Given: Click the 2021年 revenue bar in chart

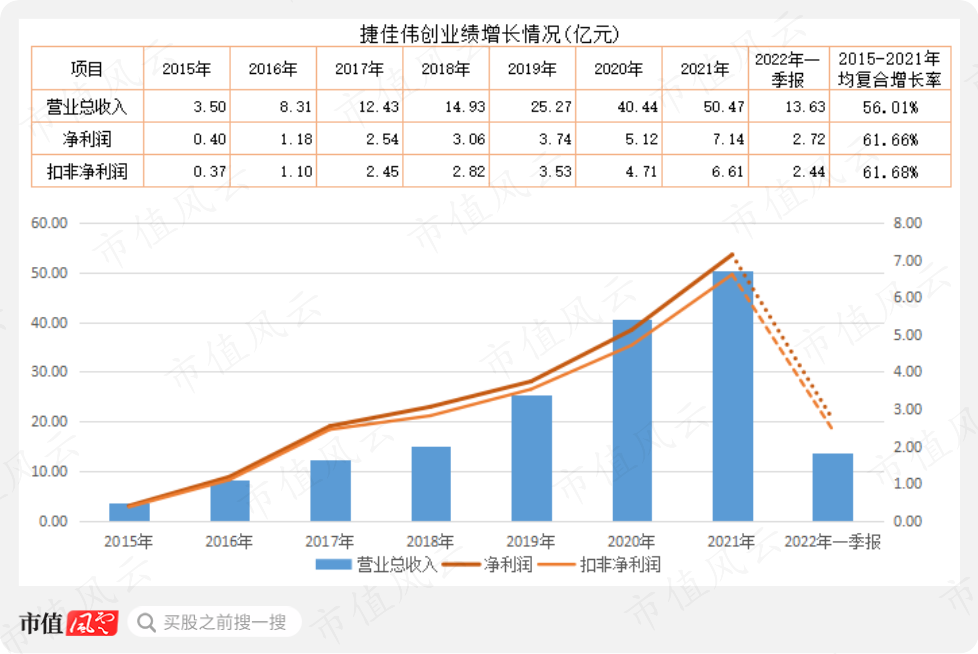Looking at the screenshot, I should 732,396.
